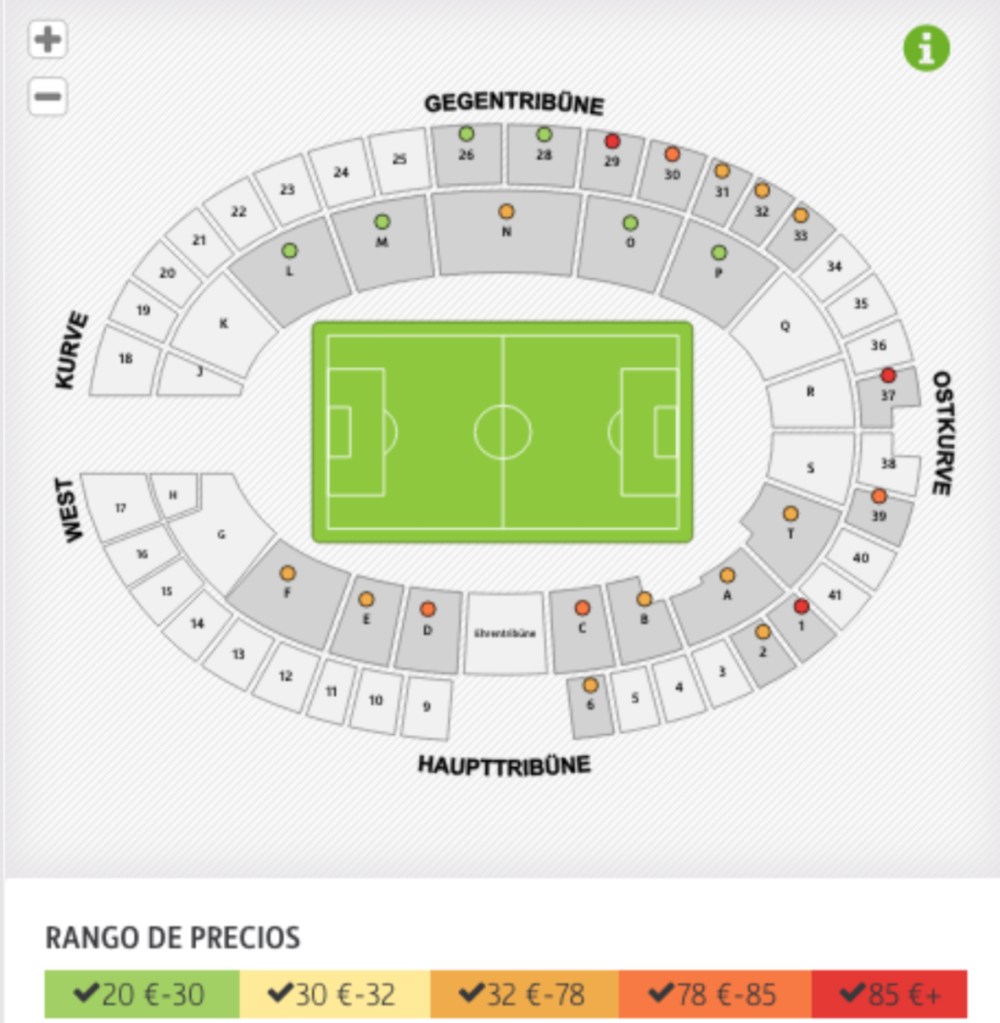Image resolution: width=1000 pixels, height=1023 pixels.
Task: Click the zoom out minus button
Action: click(47, 97)
